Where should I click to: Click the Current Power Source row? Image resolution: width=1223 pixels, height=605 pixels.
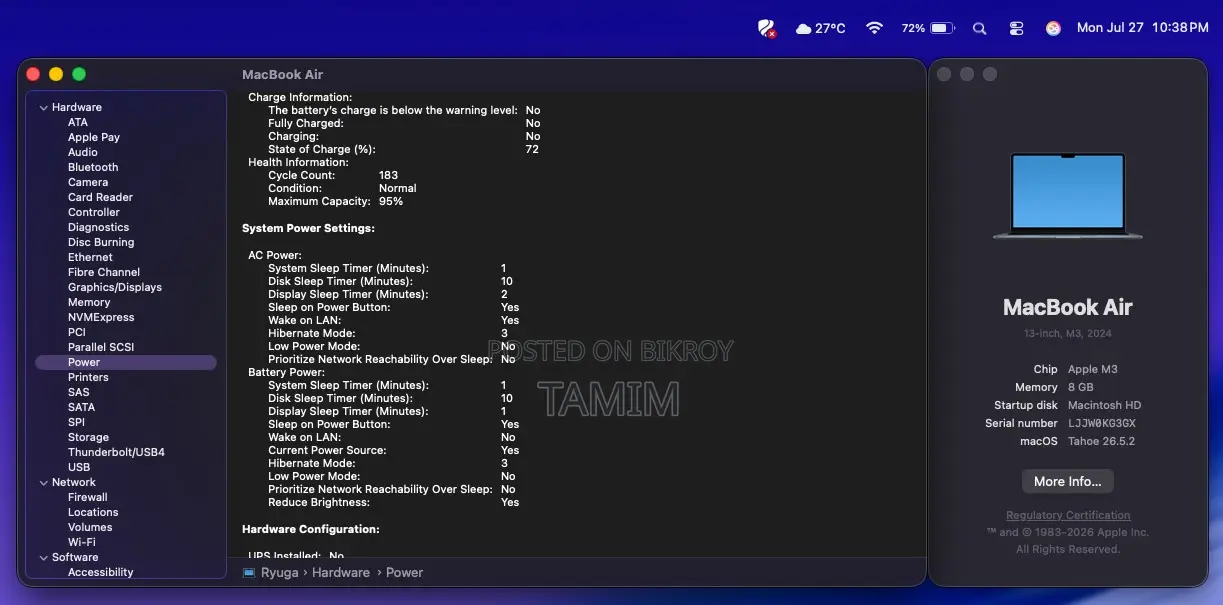(394, 450)
